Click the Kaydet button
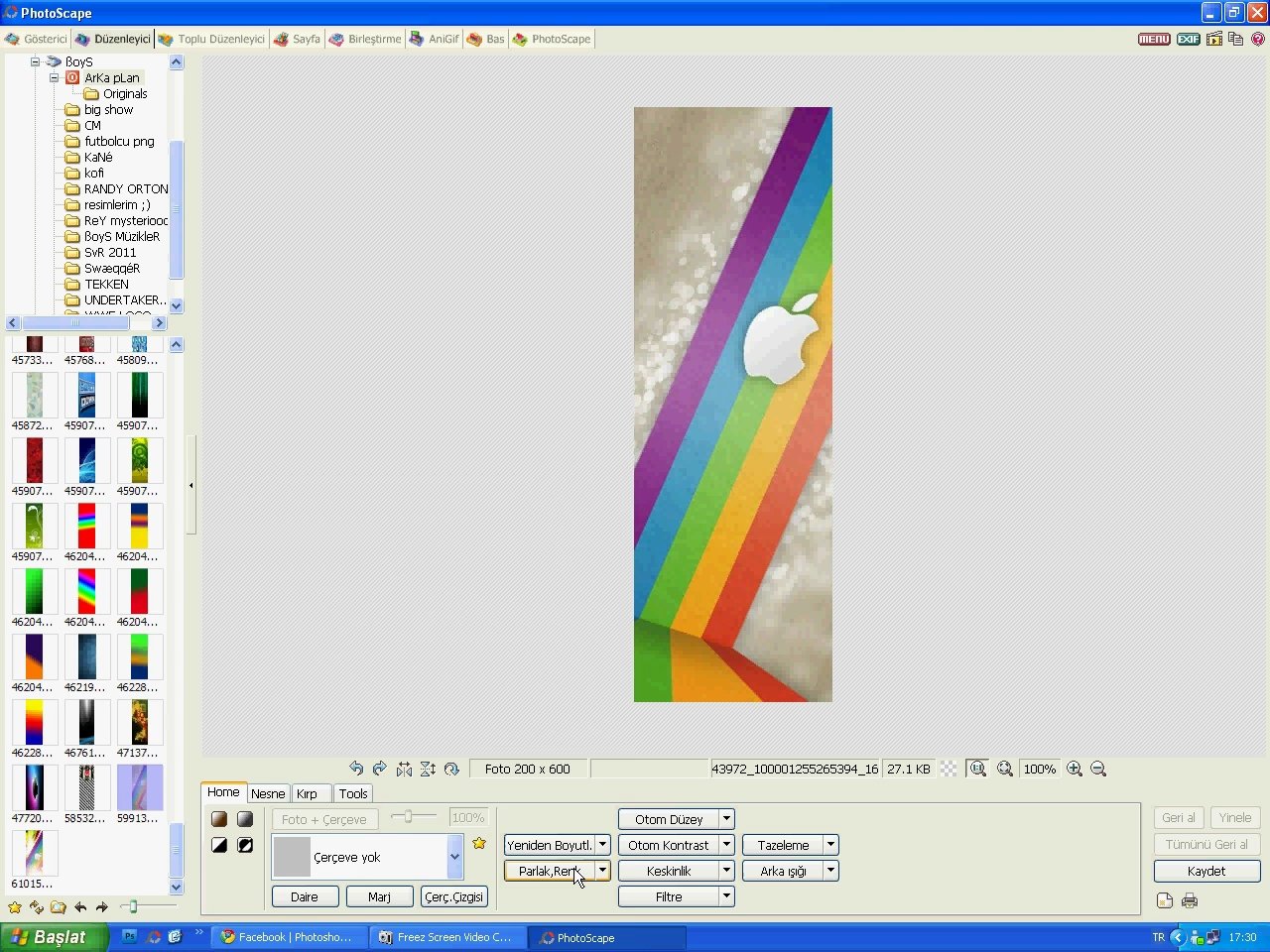The height and width of the screenshot is (952, 1270). pos(1206,871)
